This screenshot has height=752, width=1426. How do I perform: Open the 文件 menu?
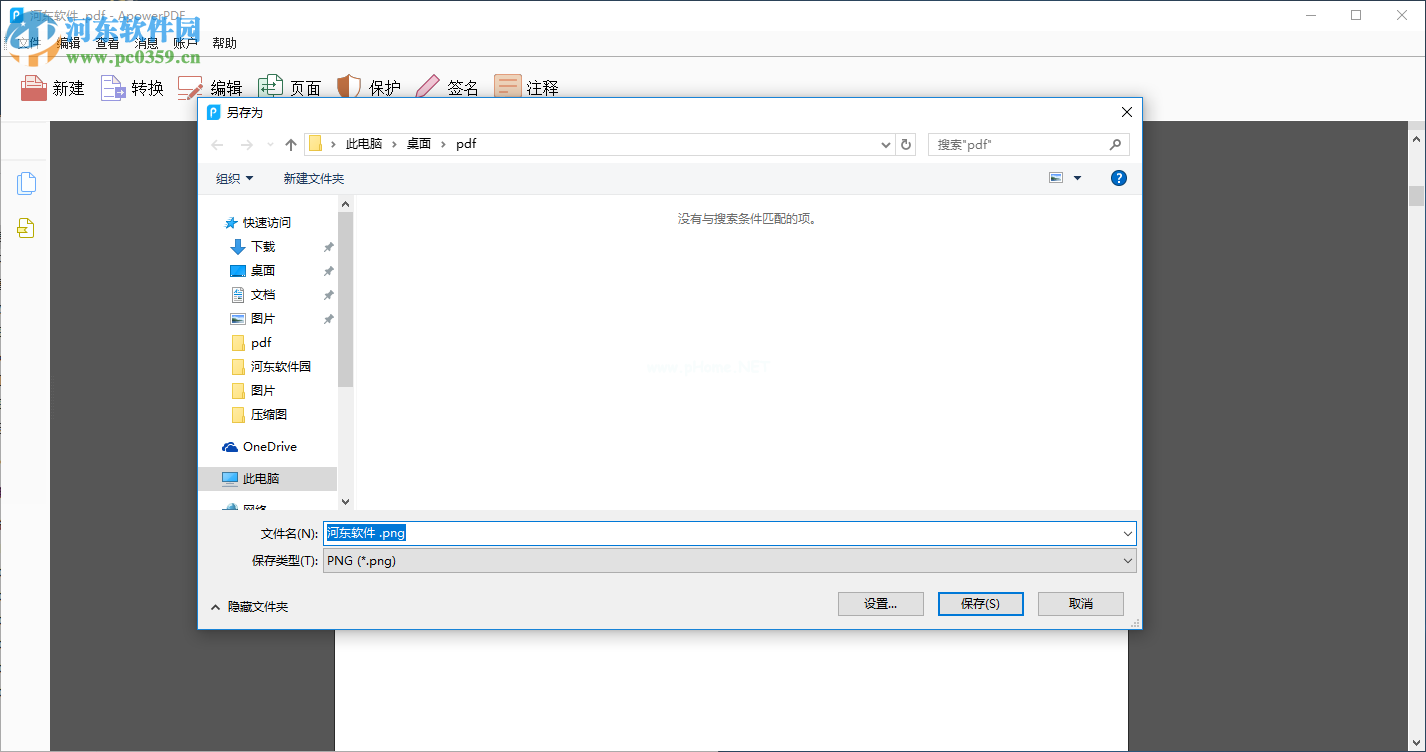click(29, 43)
